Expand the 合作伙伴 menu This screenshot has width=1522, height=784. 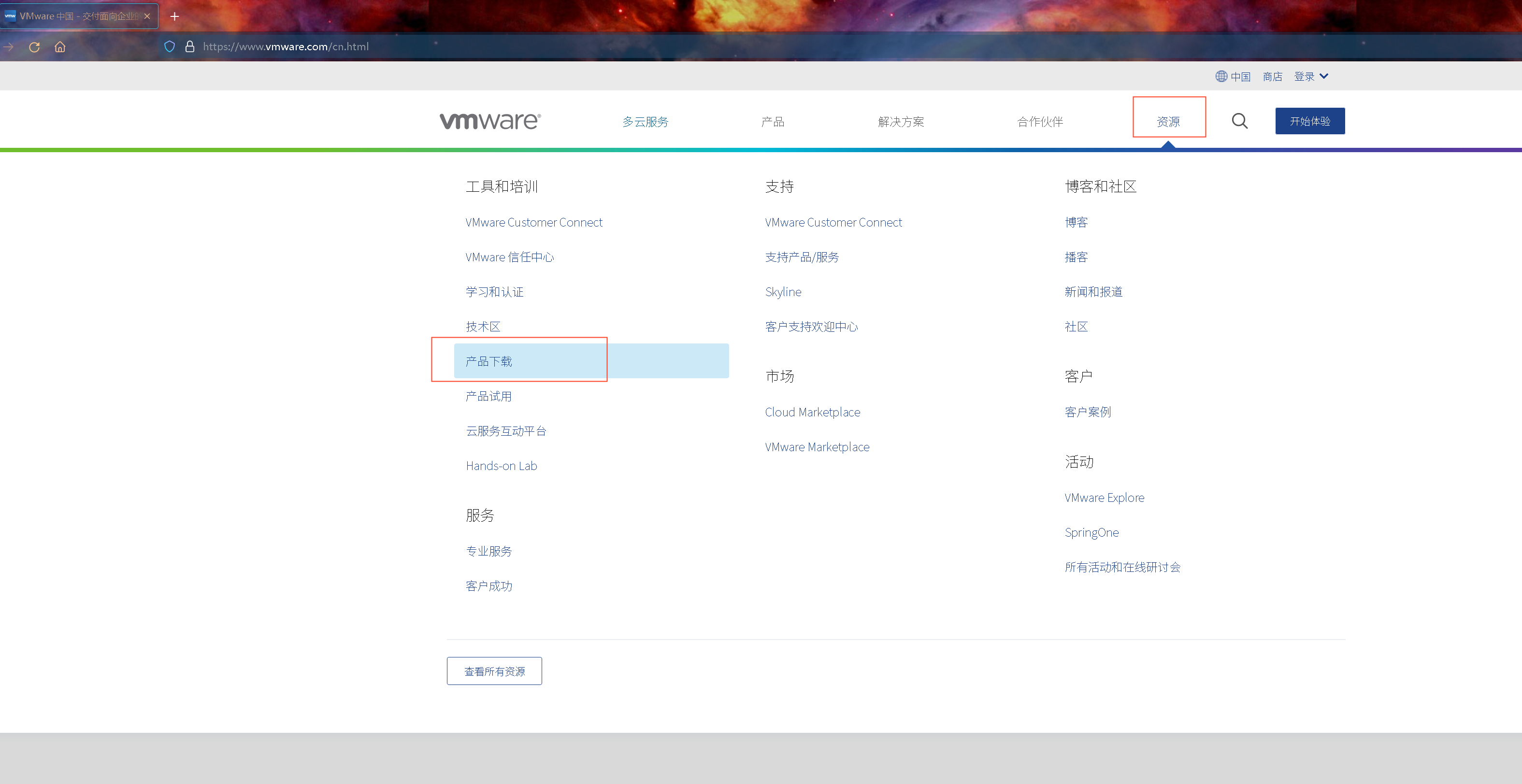pyautogui.click(x=1039, y=122)
